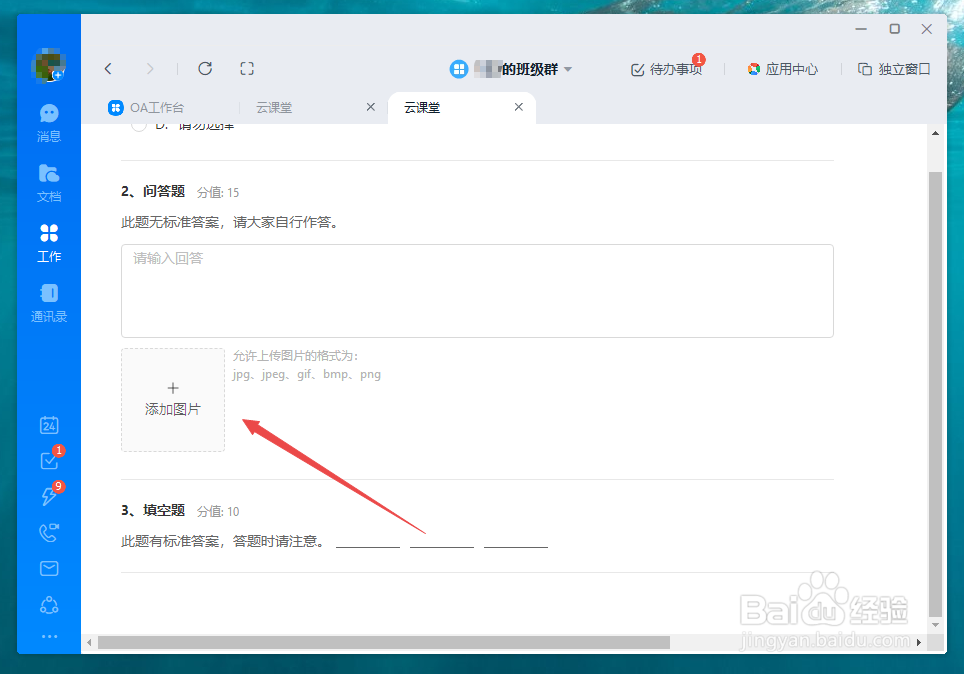The image size is (964, 674).
Task: Open 应用中心 app center
Action: click(783, 69)
